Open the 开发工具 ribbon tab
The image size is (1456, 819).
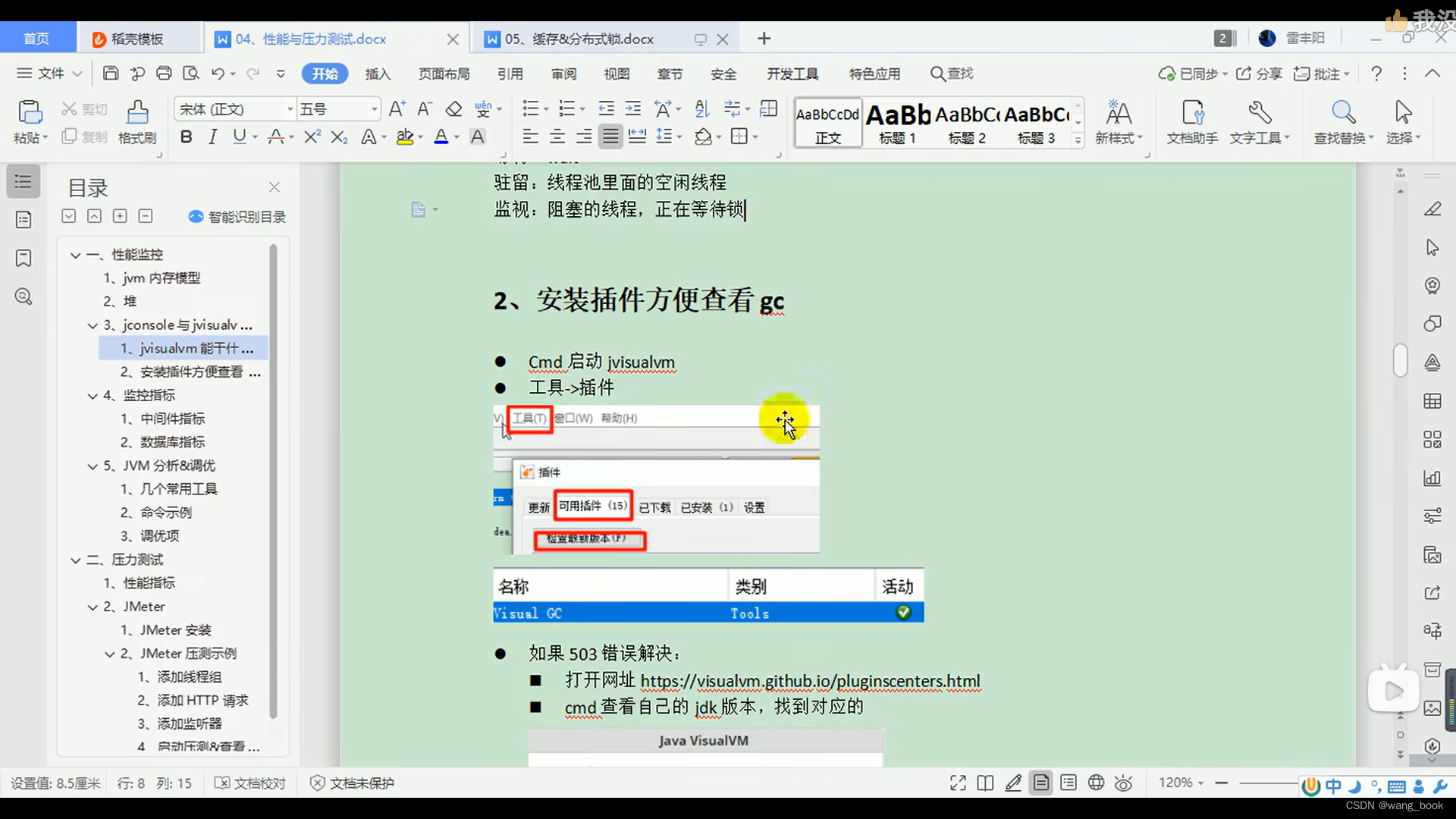coord(792,74)
